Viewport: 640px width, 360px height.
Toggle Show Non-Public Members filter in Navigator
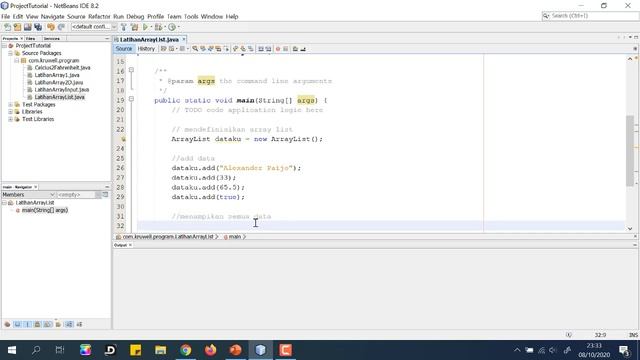[38, 324]
